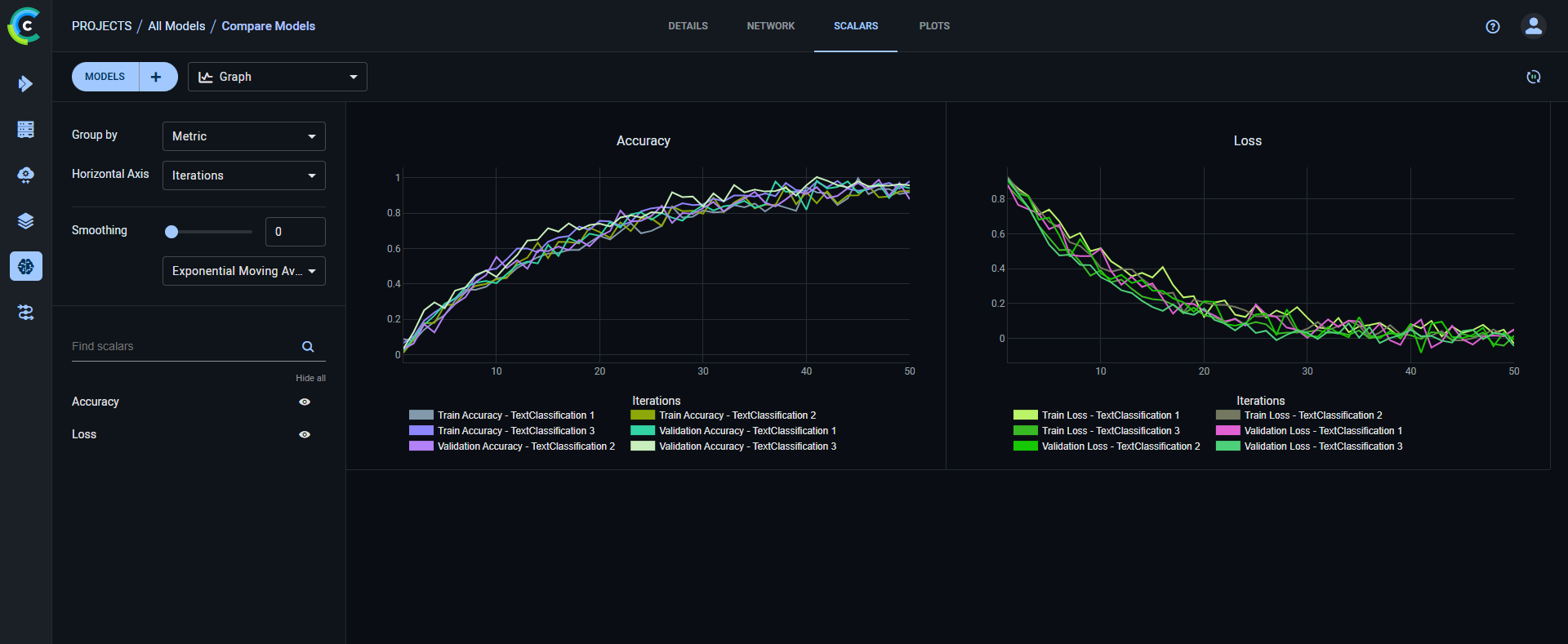Open the layers stack icon in sidebar
The image size is (1568, 644).
[x=25, y=221]
